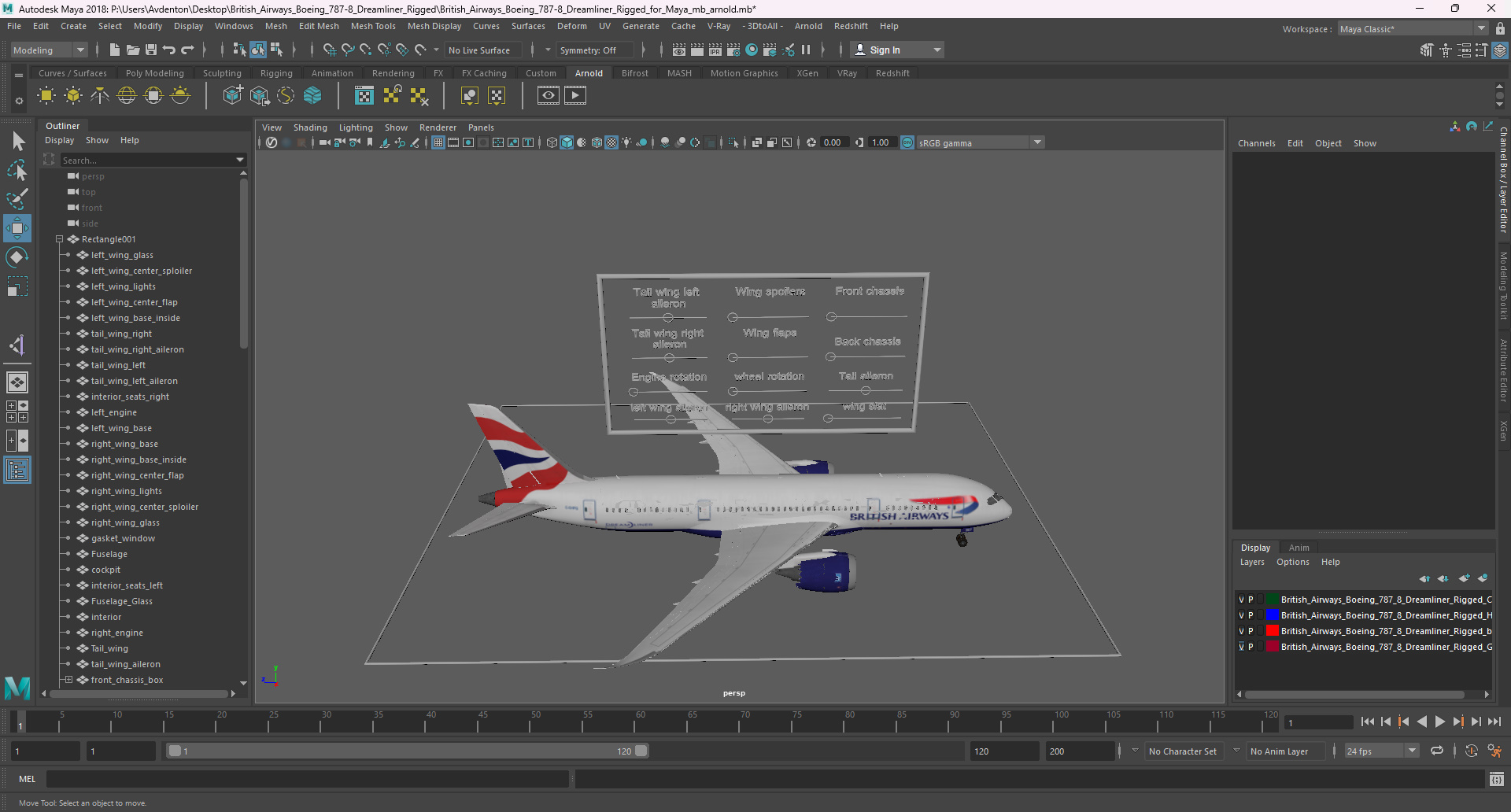Select the Scale tool
Image resolution: width=1511 pixels, height=812 pixels.
[17, 286]
